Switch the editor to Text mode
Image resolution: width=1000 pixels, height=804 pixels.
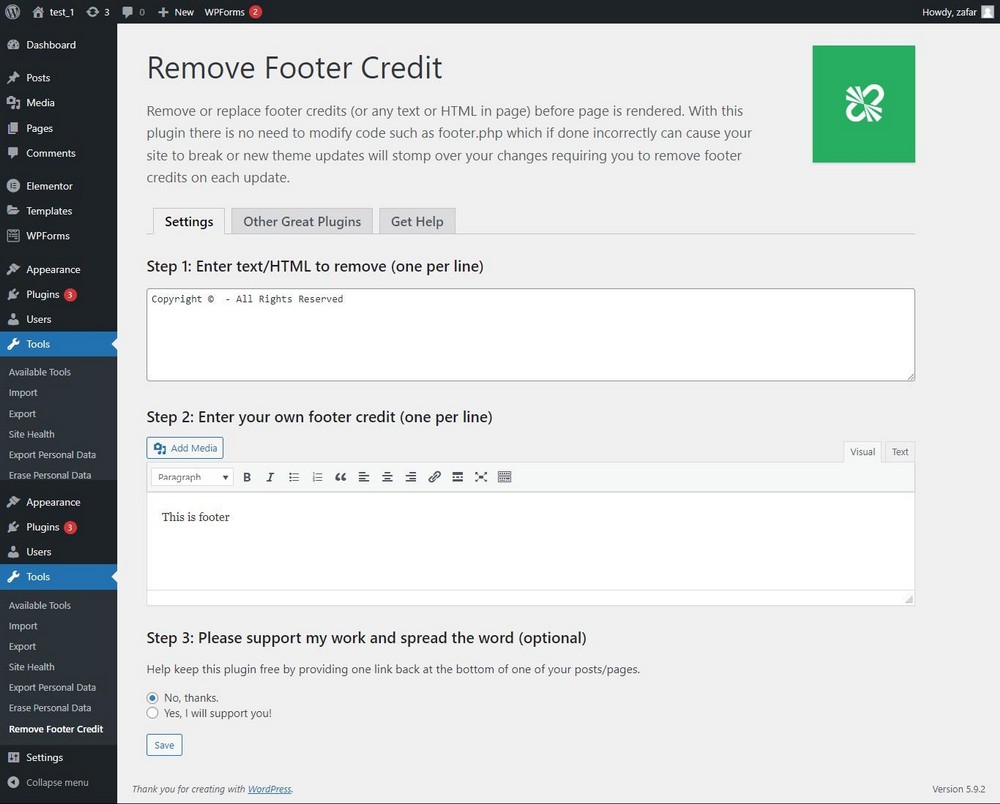900,452
